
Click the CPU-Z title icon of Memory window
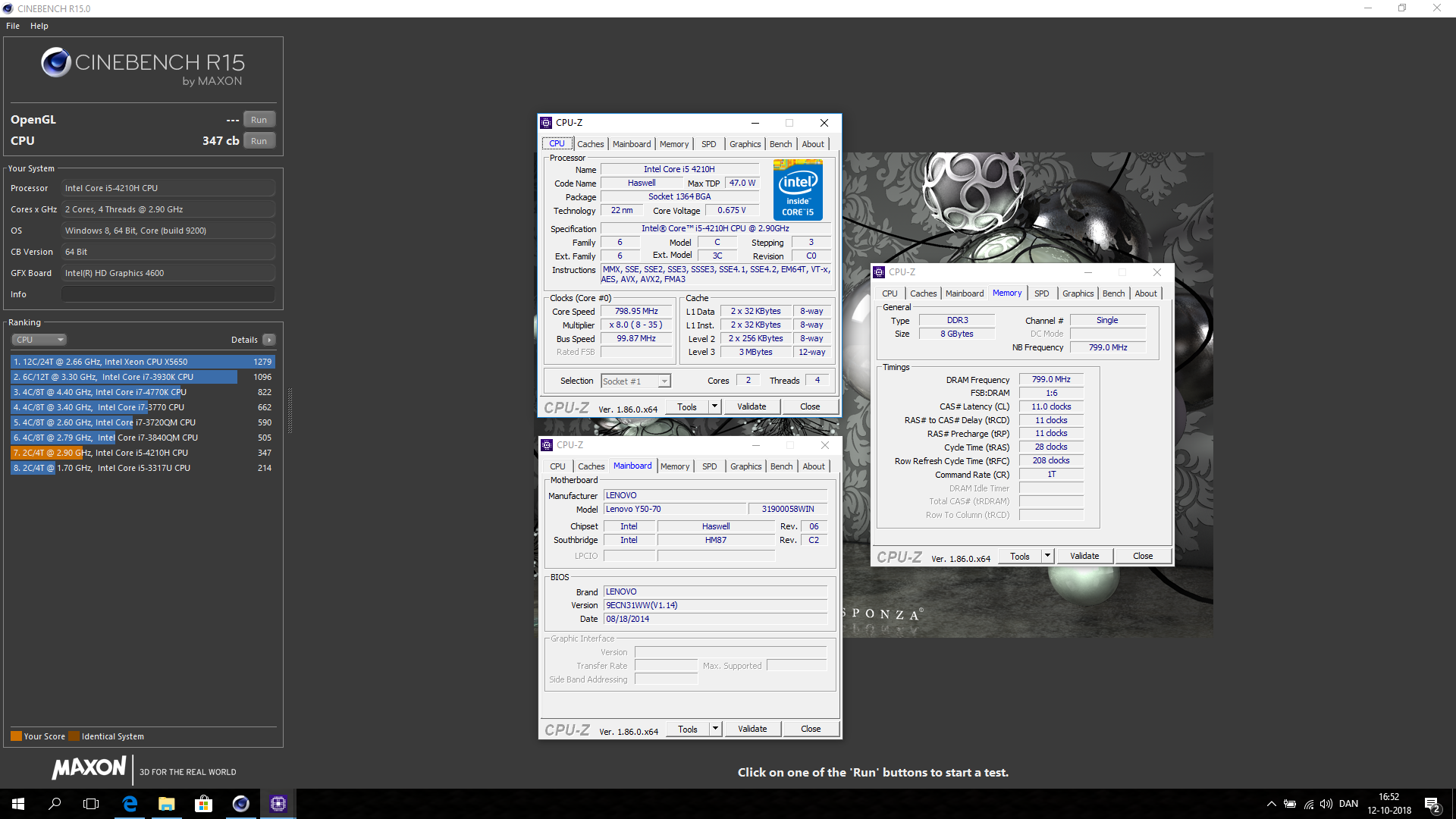[x=879, y=272]
